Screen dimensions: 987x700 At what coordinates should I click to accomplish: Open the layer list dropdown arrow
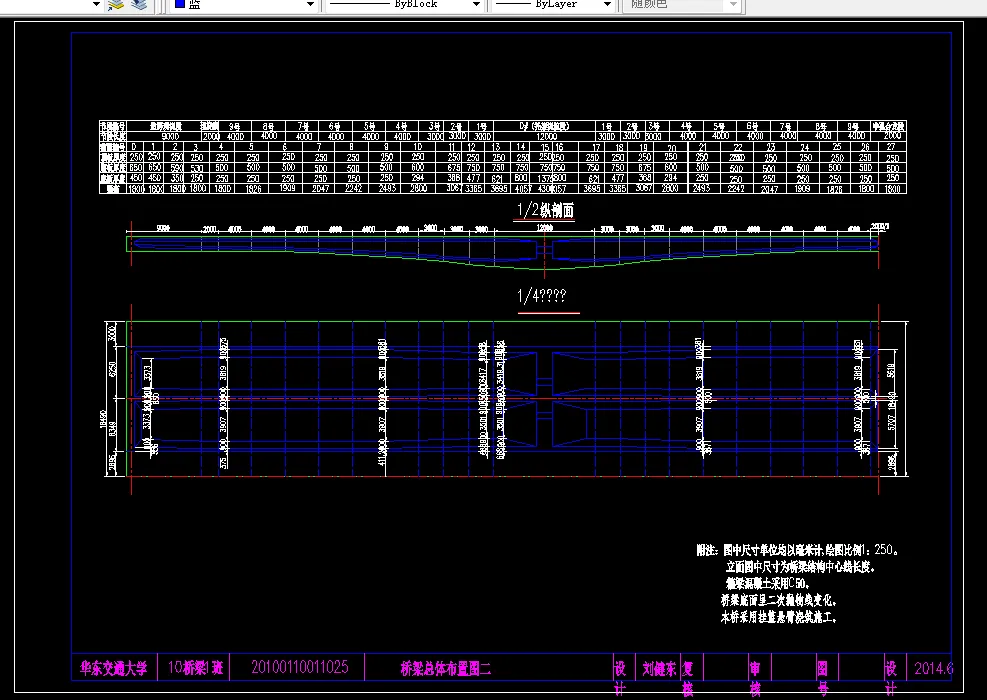pyautogui.click(x=96, y=4)
